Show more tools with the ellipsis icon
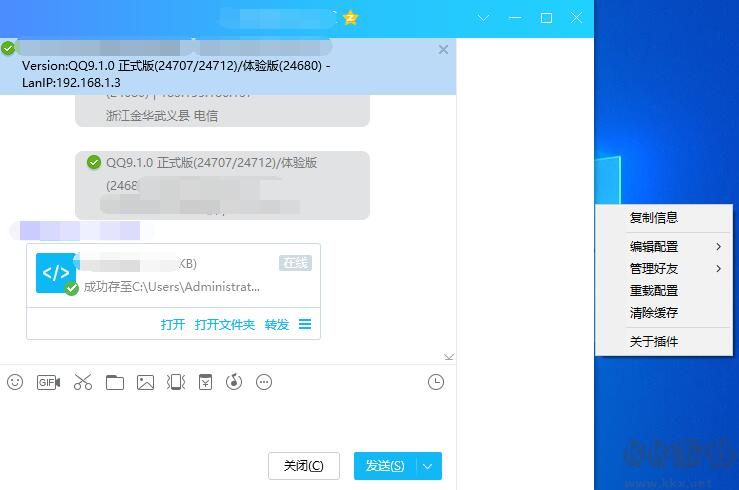 click(x=264, y=382)
